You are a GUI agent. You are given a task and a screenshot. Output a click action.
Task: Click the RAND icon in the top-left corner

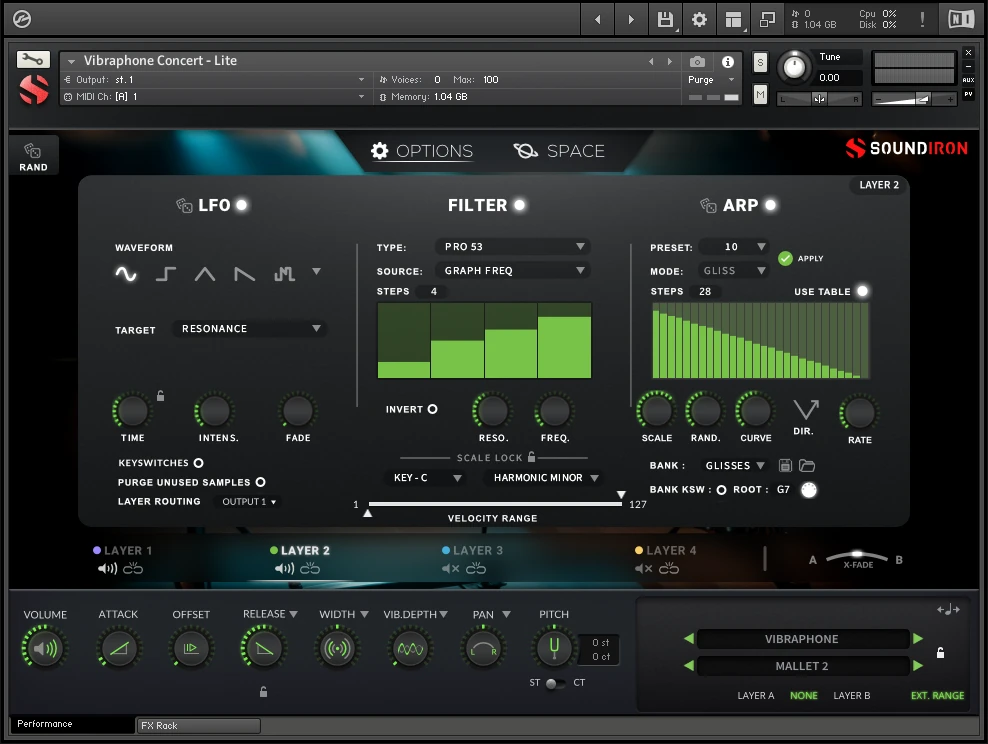(33, 154)
